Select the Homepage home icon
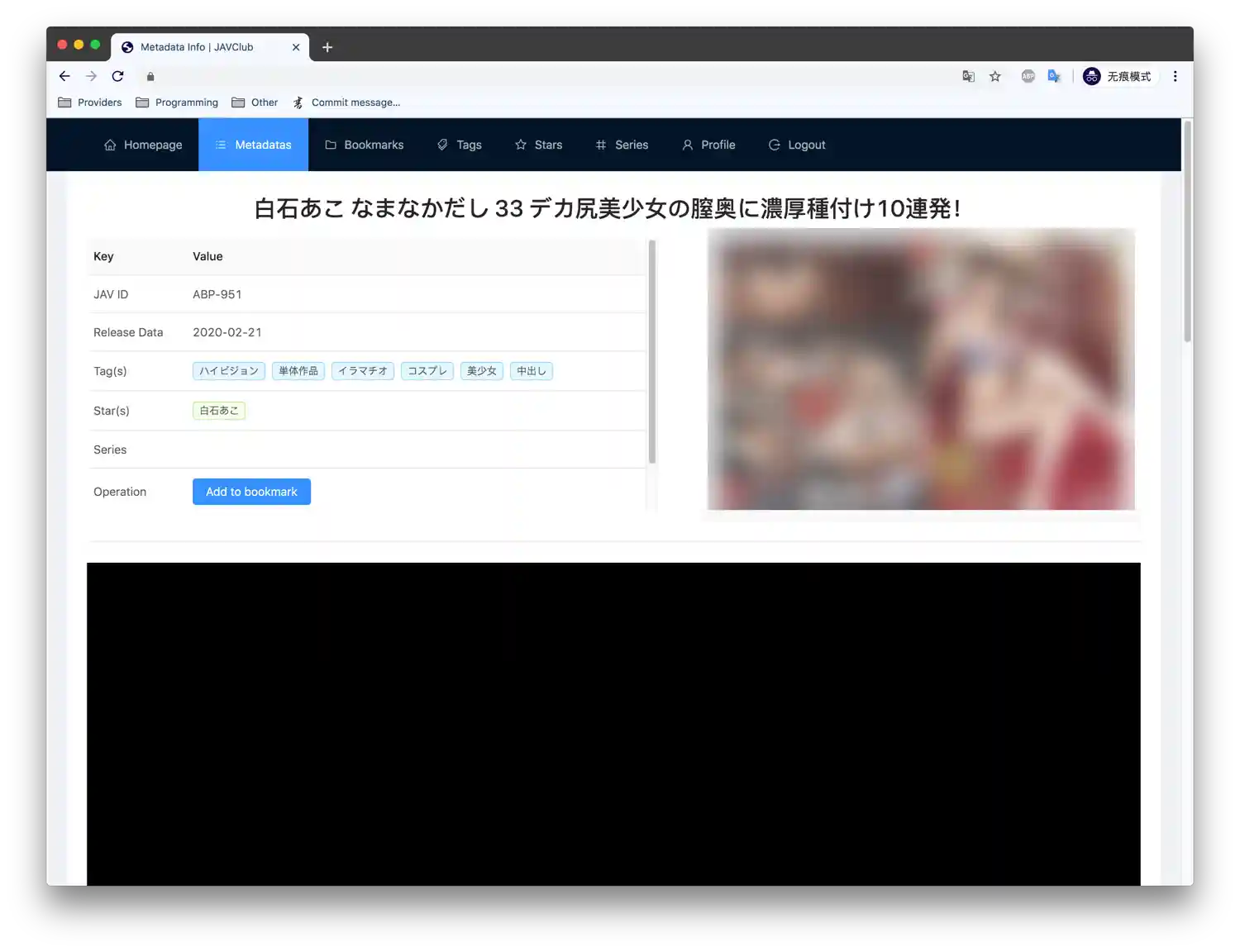Screen dimensions: 1240x952 [x=110, y=145]
